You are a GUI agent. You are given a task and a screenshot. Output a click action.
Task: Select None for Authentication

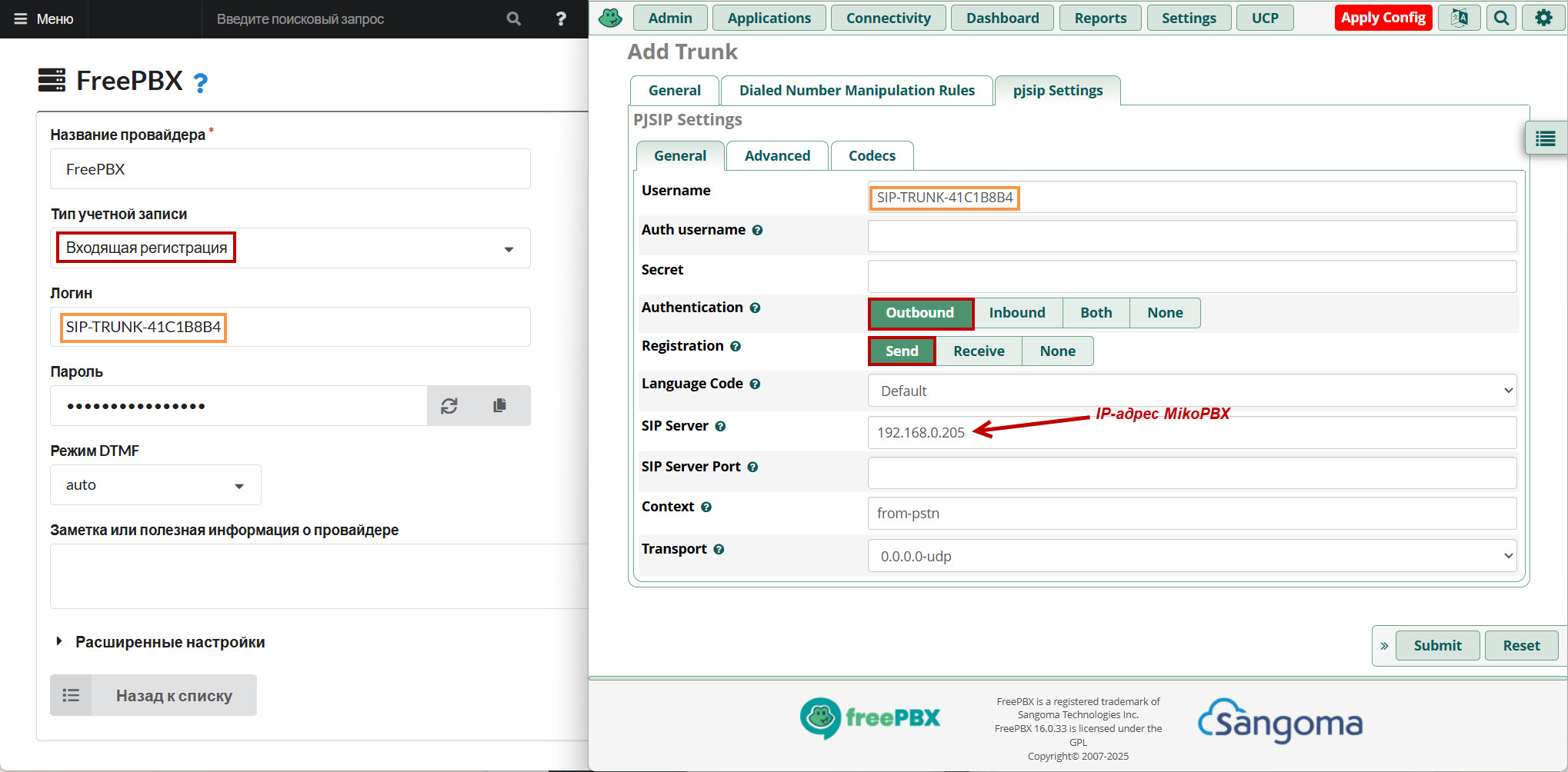pos(1164,313)
